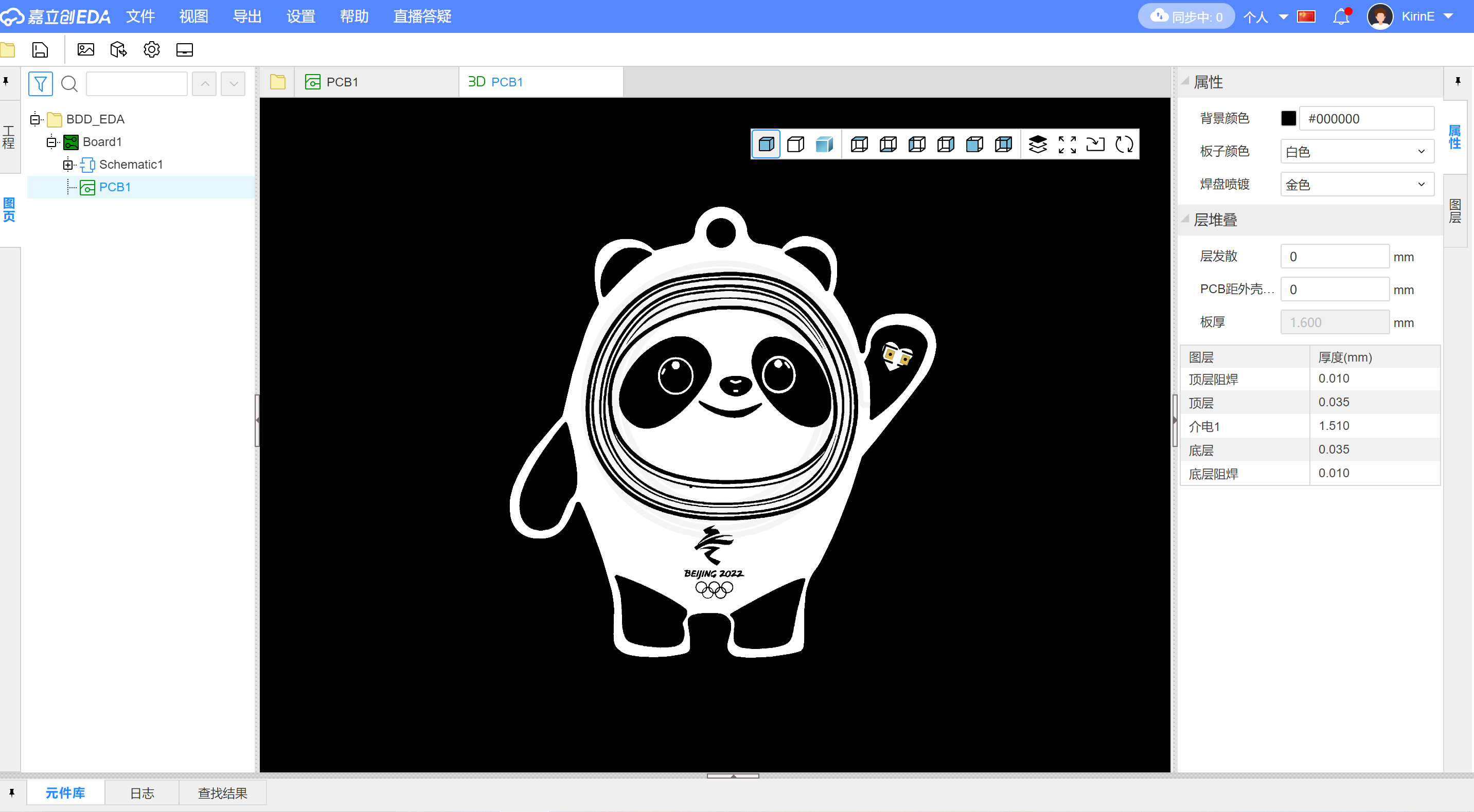
Task: Click the fit-to-screen expand arrows icon
Action: pos(1067,144)
